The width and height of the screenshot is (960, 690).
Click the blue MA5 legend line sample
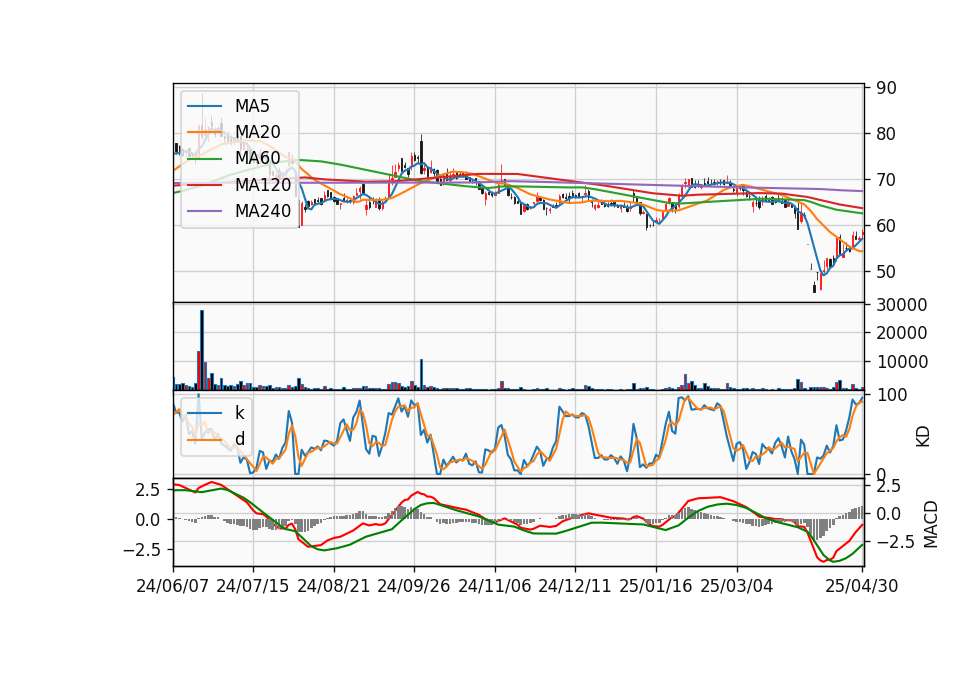tap(204, 107)
